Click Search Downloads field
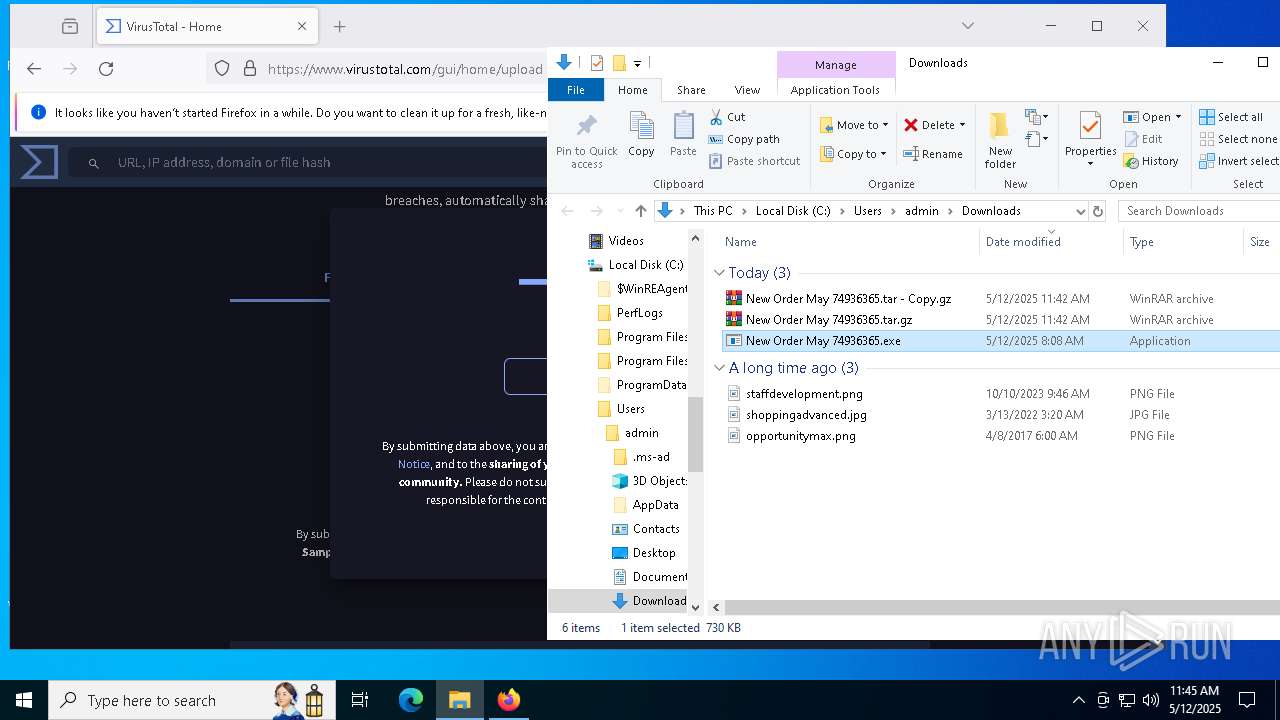 tap(1198, 211)
